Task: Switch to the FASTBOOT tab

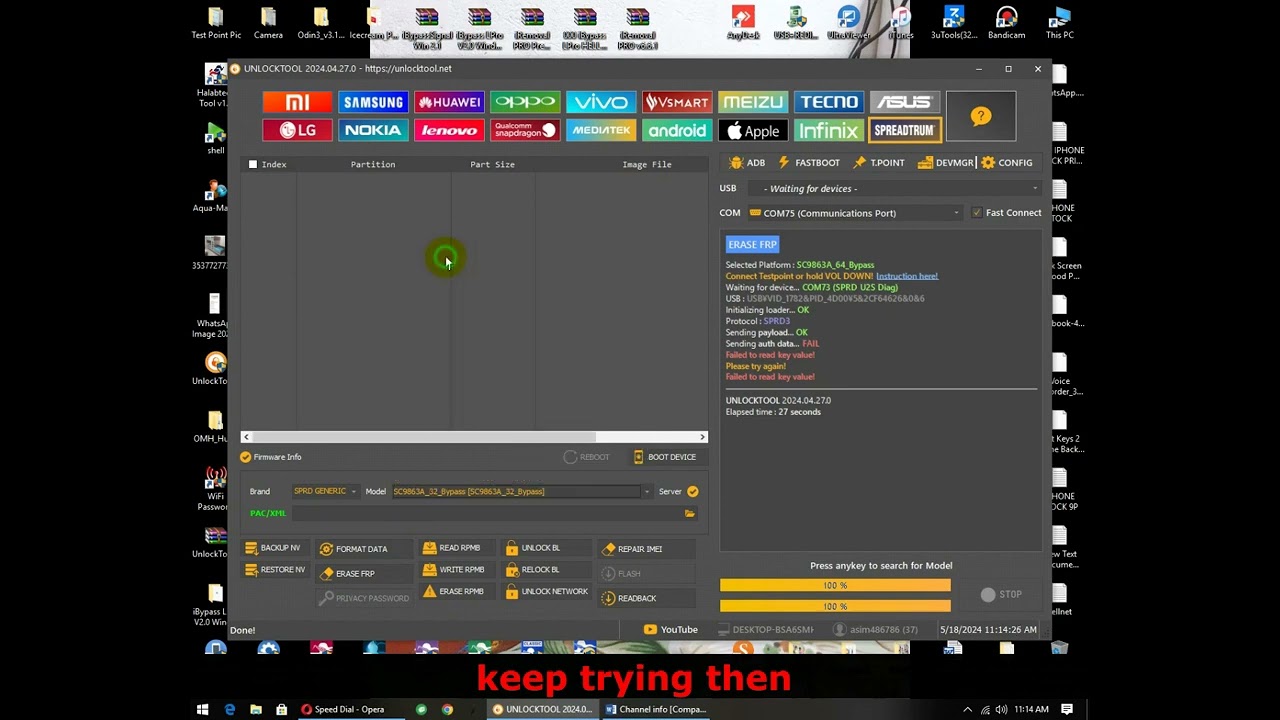Action: coord(809,162)
